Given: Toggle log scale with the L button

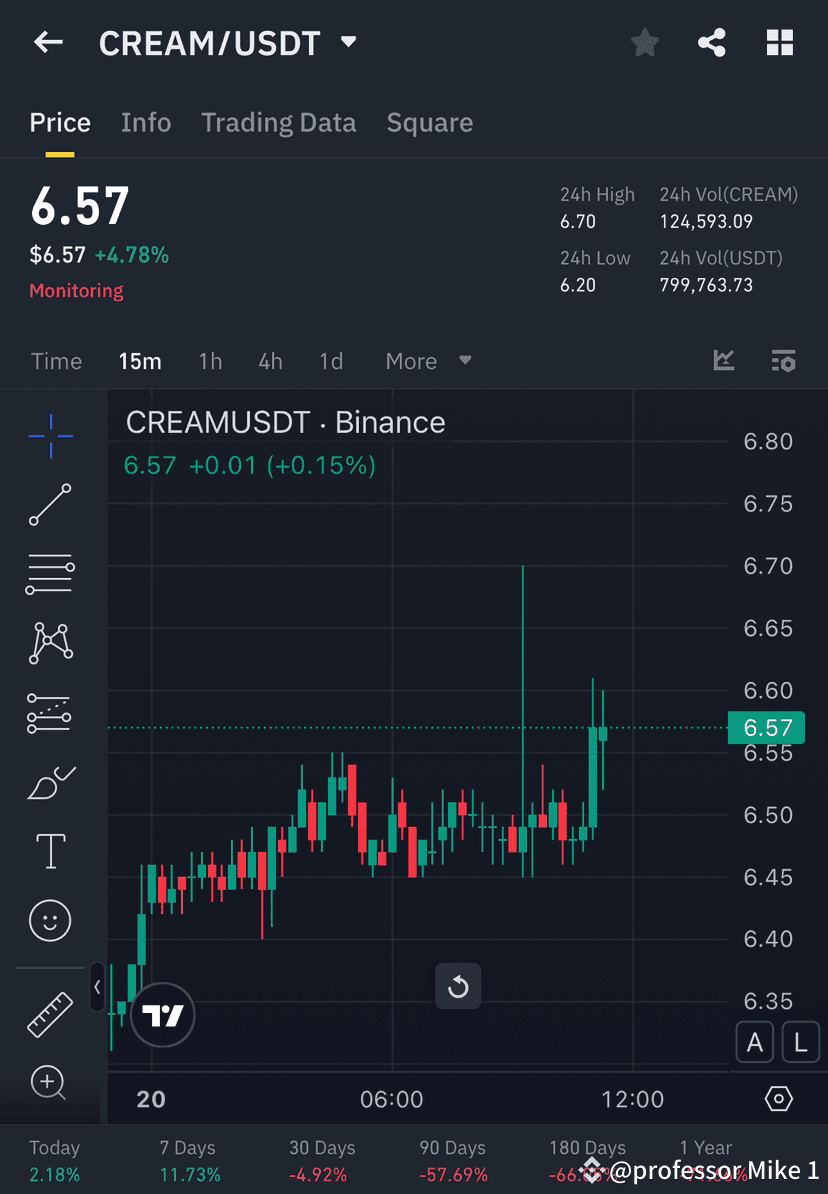Looking at the screenshot, I should 800,1042.
